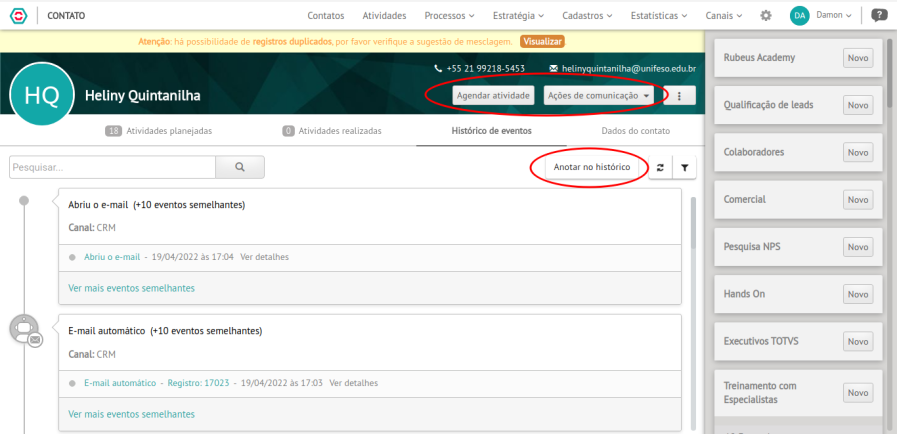Click the 18 planned activities badge

pyautogui.click(x=114, y=131)
